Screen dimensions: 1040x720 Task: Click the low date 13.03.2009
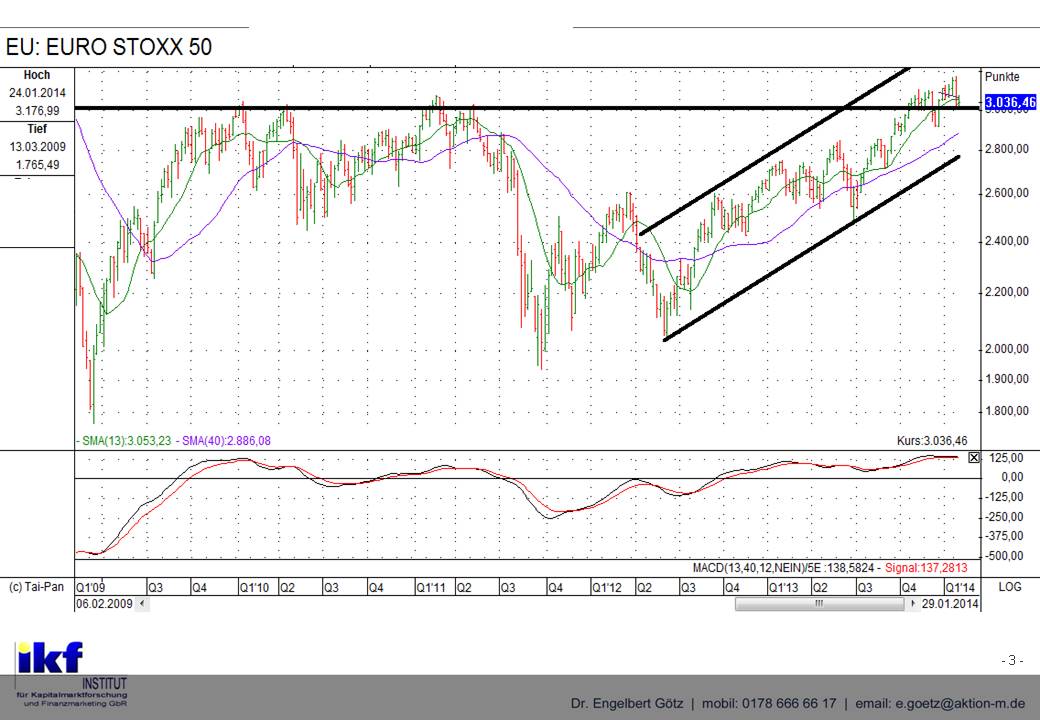pos(37,147)
